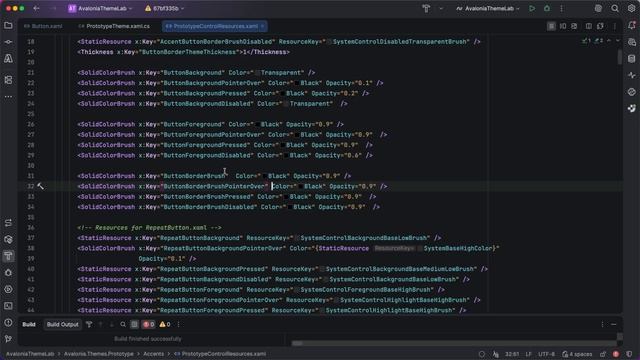Open the Problems tool window icon

[x=8, y=322]
